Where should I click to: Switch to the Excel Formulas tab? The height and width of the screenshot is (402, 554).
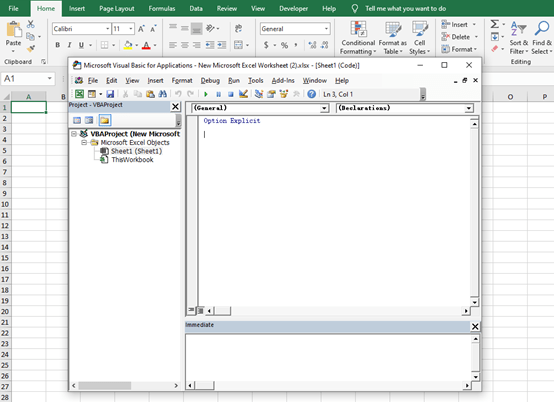click(x=162, y=8)
